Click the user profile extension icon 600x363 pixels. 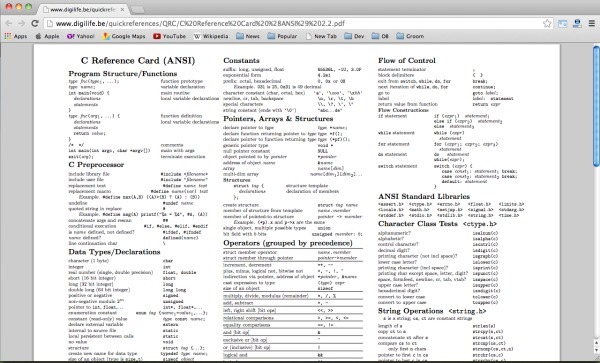(x=577, y=23)
